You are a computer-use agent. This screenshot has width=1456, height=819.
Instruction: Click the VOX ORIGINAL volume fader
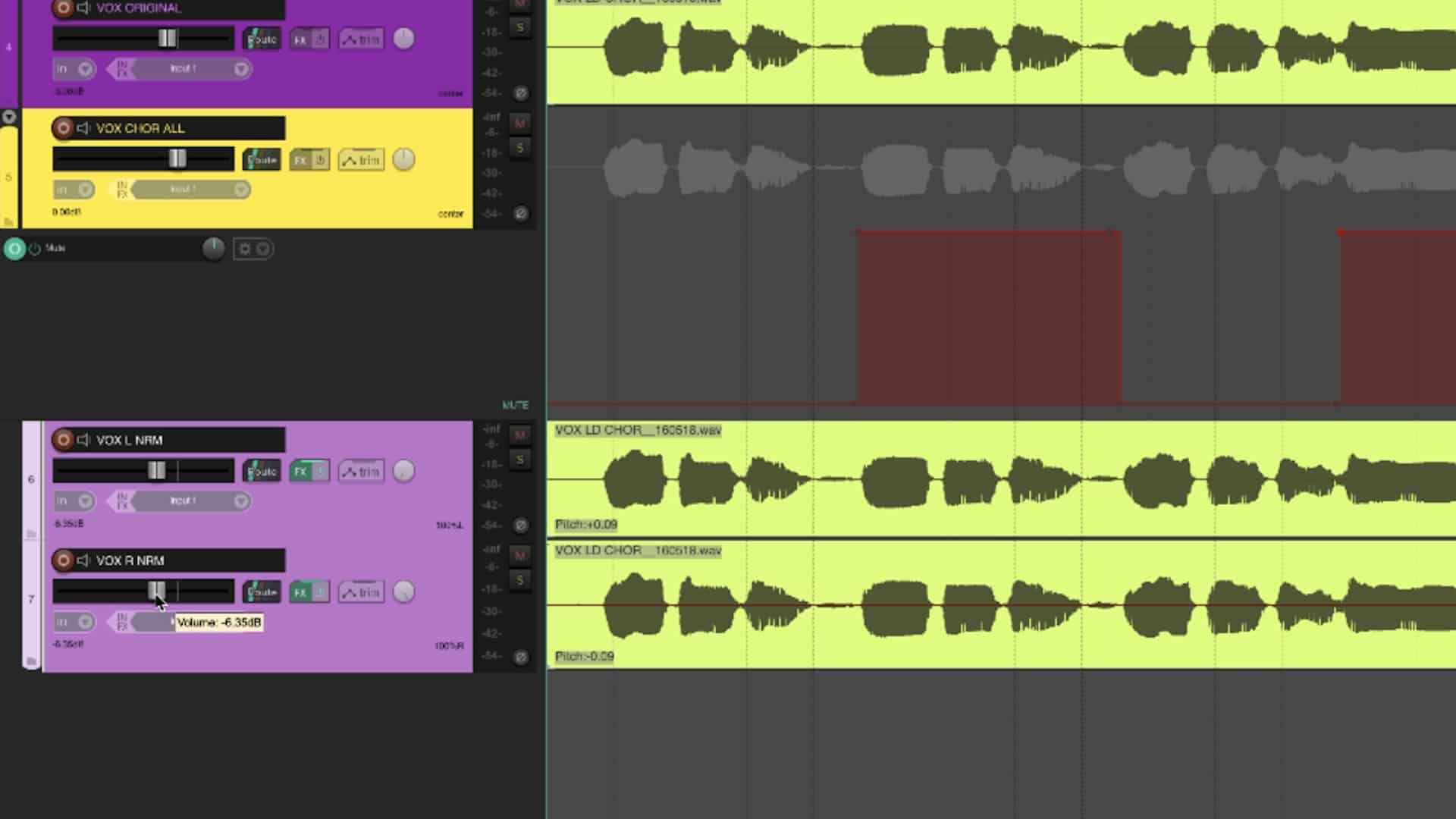(x=168, y=39)
